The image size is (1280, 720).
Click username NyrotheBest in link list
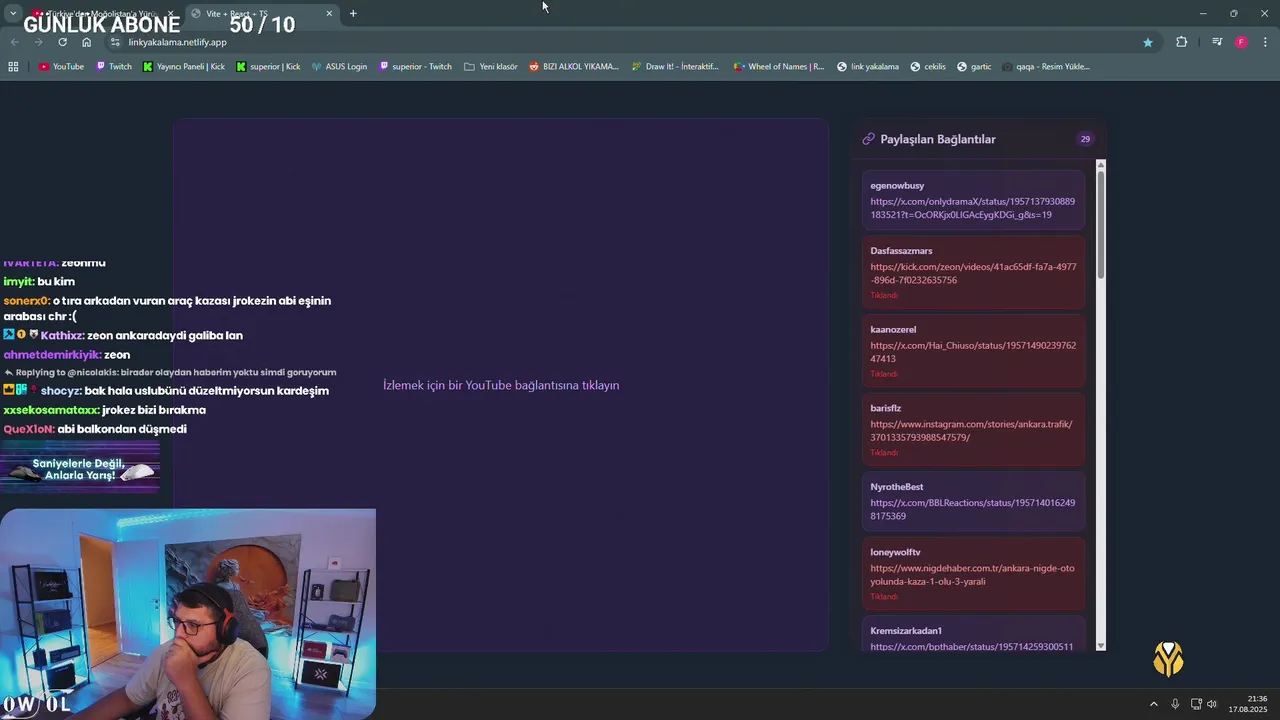pyautogui.click(x=897, y=487)
